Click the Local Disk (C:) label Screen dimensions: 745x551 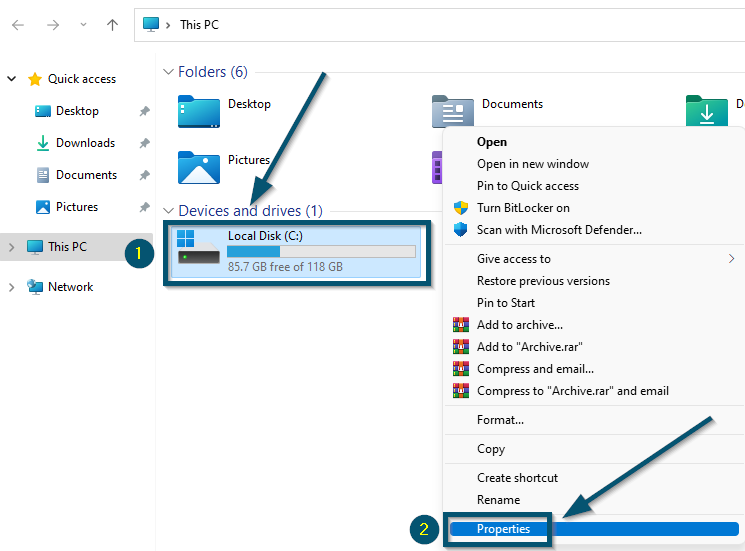click(265, 236)
